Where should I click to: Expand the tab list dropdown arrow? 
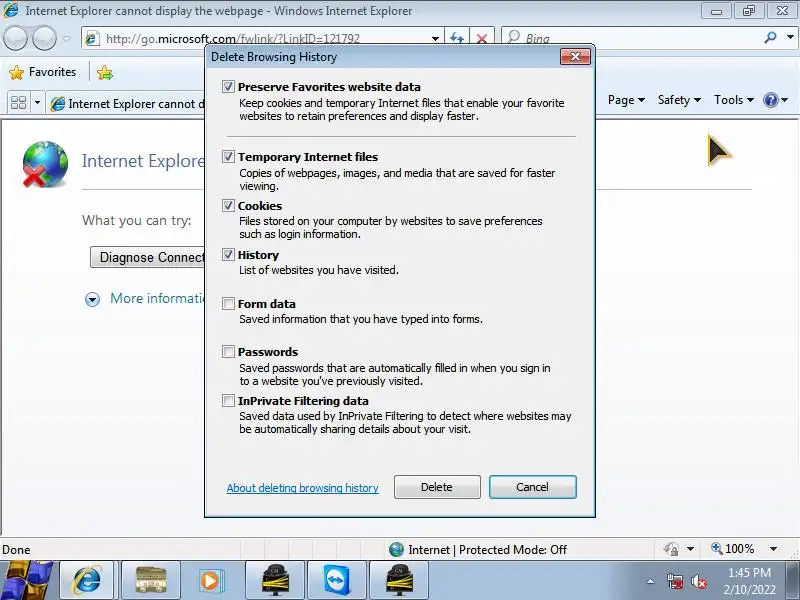pos(37,103)
